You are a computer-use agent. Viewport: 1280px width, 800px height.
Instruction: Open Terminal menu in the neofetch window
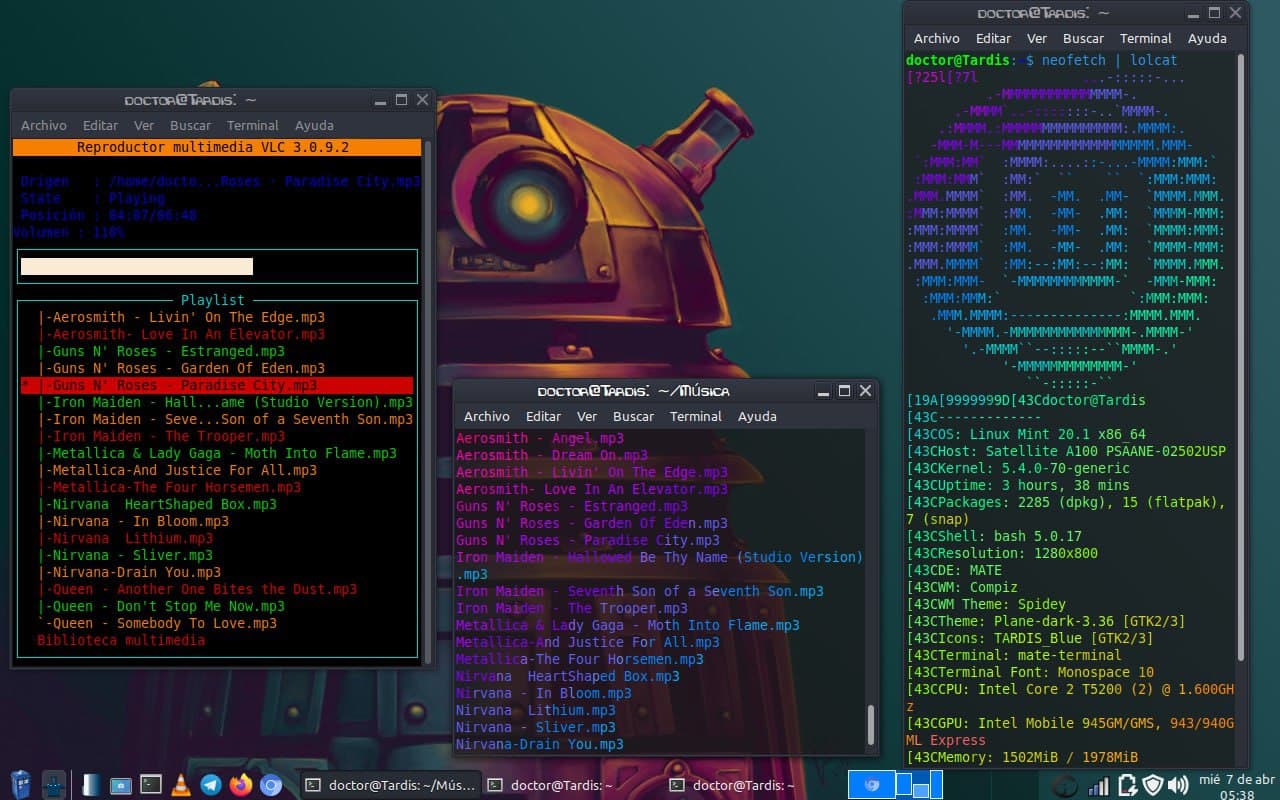[x=1145, y=38]
